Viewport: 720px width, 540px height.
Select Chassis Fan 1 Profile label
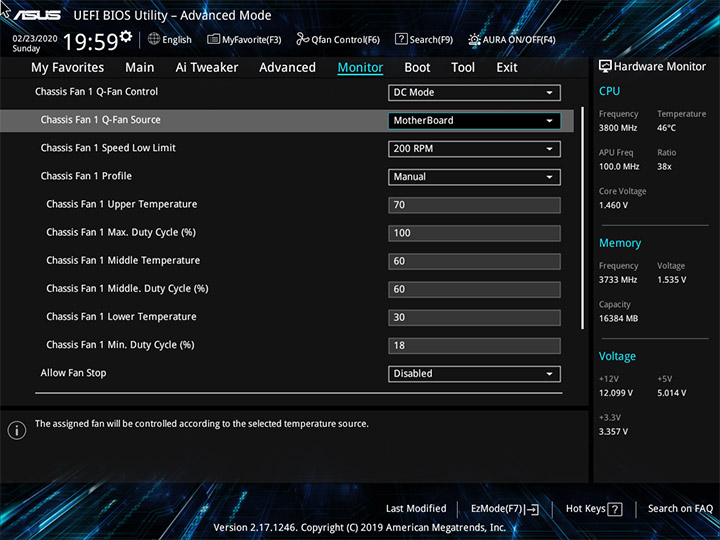86,176
